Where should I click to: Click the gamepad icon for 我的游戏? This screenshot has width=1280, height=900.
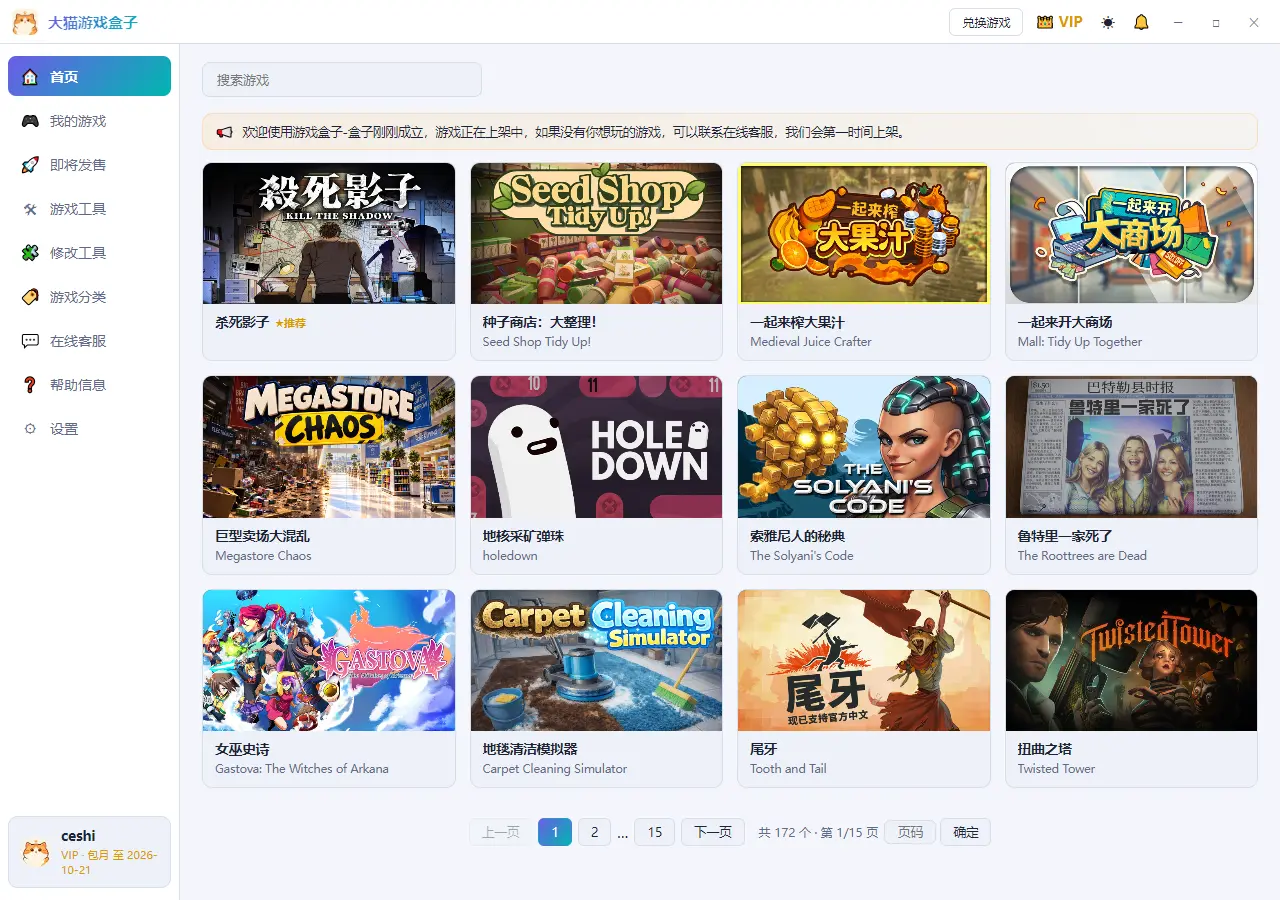pyautogui.click(x=30, y=121)
